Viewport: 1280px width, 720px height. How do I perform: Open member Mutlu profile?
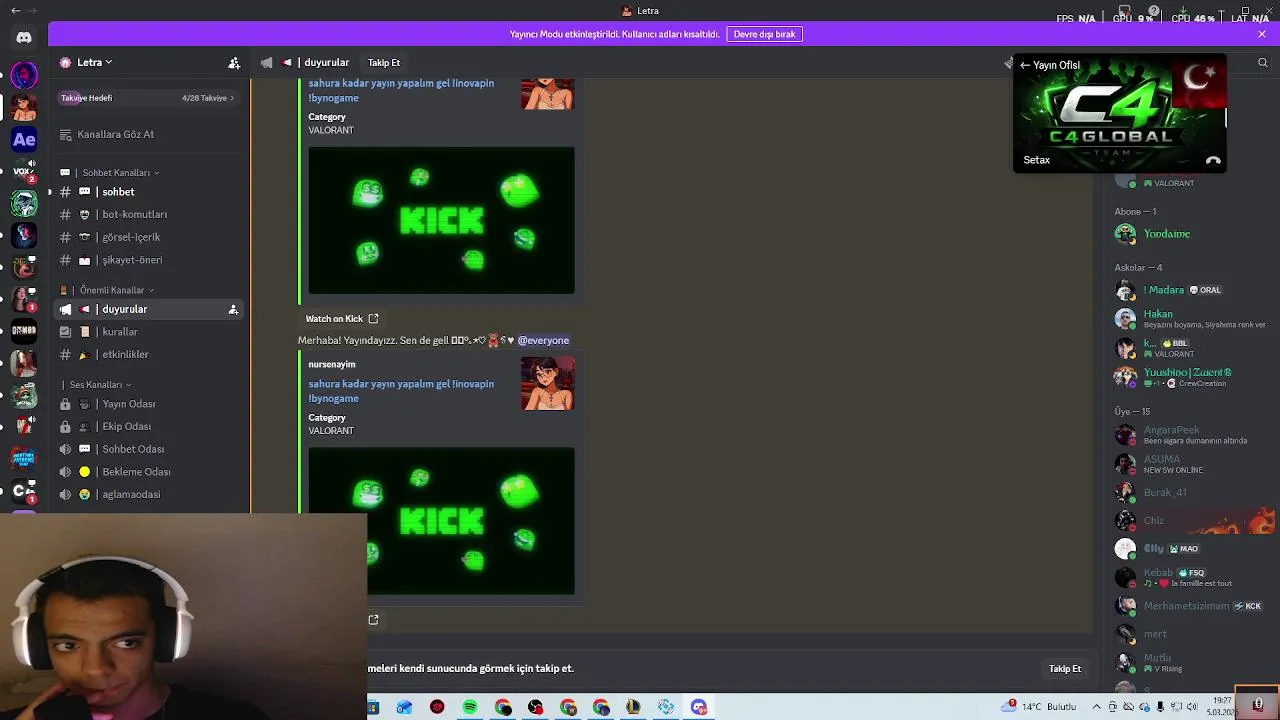click(x=1190, y=663)
